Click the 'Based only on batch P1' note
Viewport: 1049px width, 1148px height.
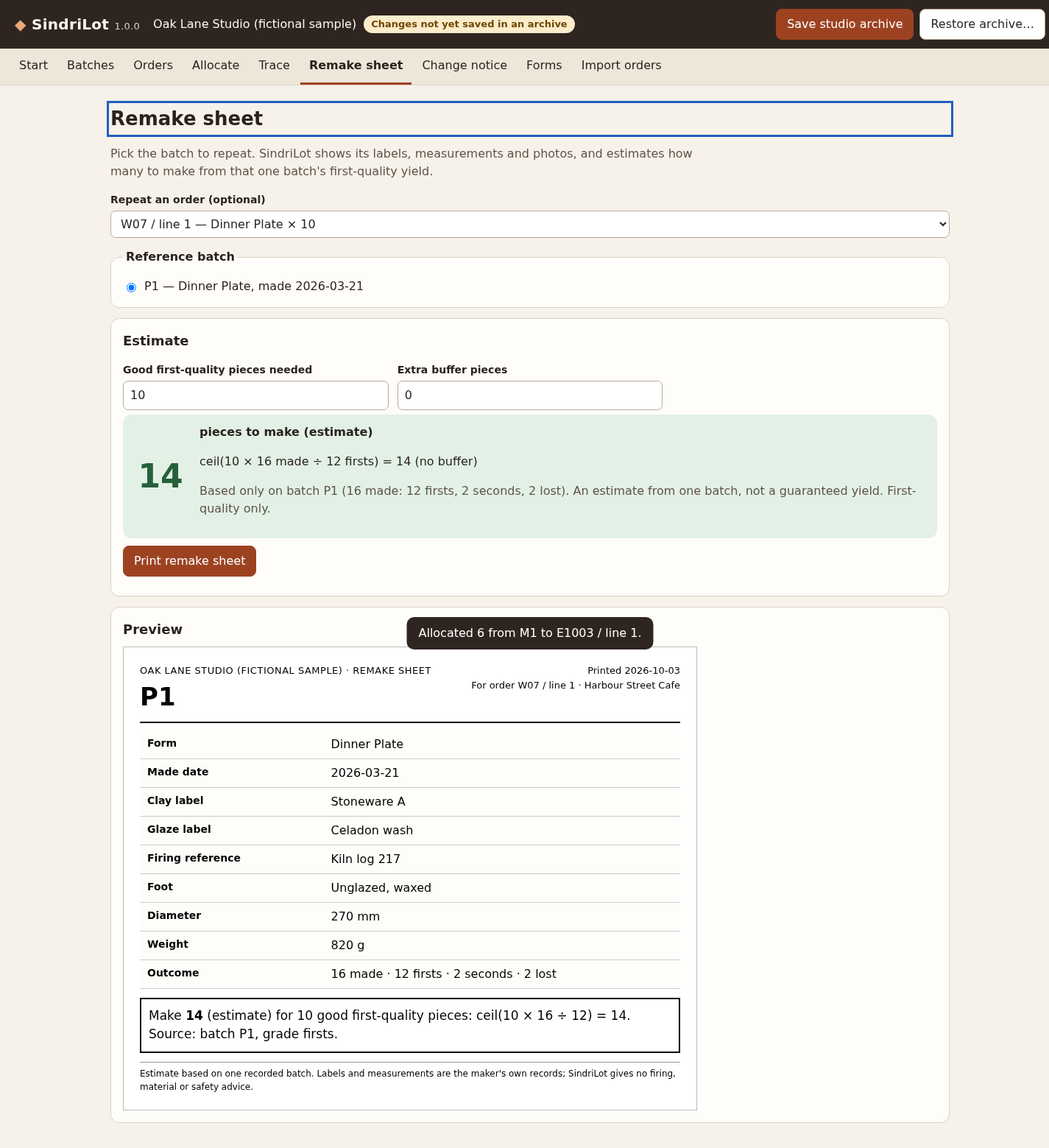[558, 500]
